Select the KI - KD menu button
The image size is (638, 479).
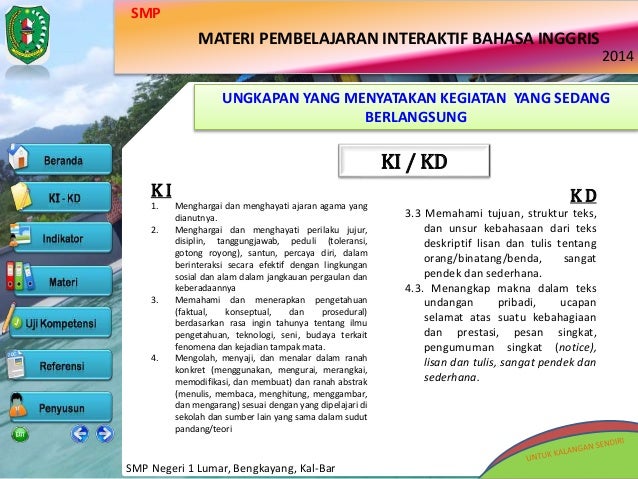click(63, 198)
